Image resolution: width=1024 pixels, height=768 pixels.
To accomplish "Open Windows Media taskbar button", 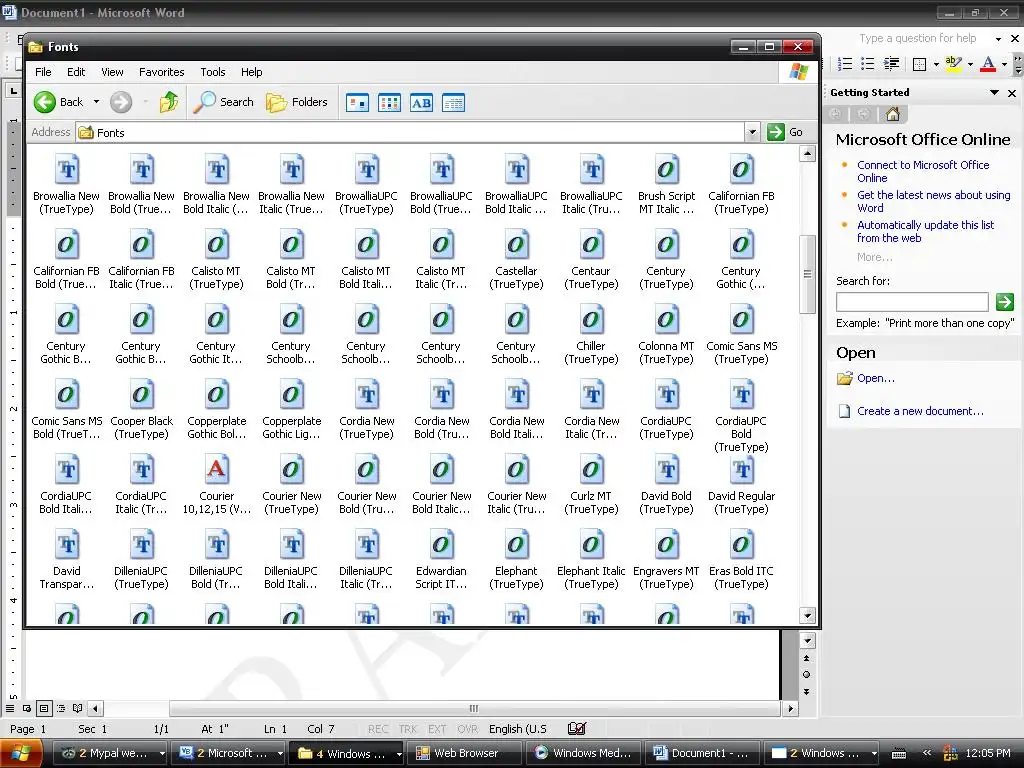I will (583, 753).
